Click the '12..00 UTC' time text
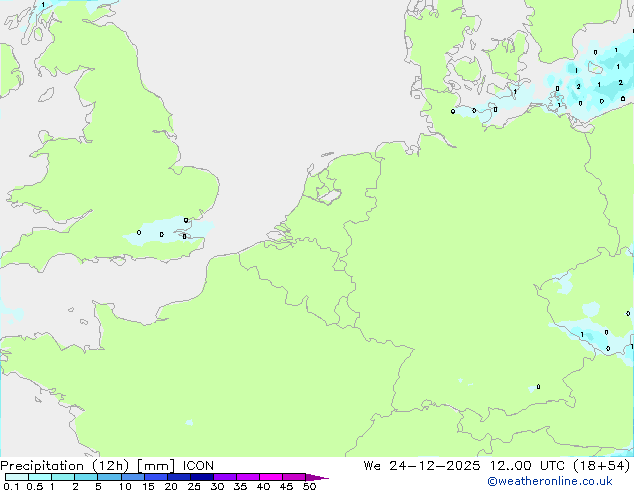This screenshot has width=634, height=490. coord(527,466)
